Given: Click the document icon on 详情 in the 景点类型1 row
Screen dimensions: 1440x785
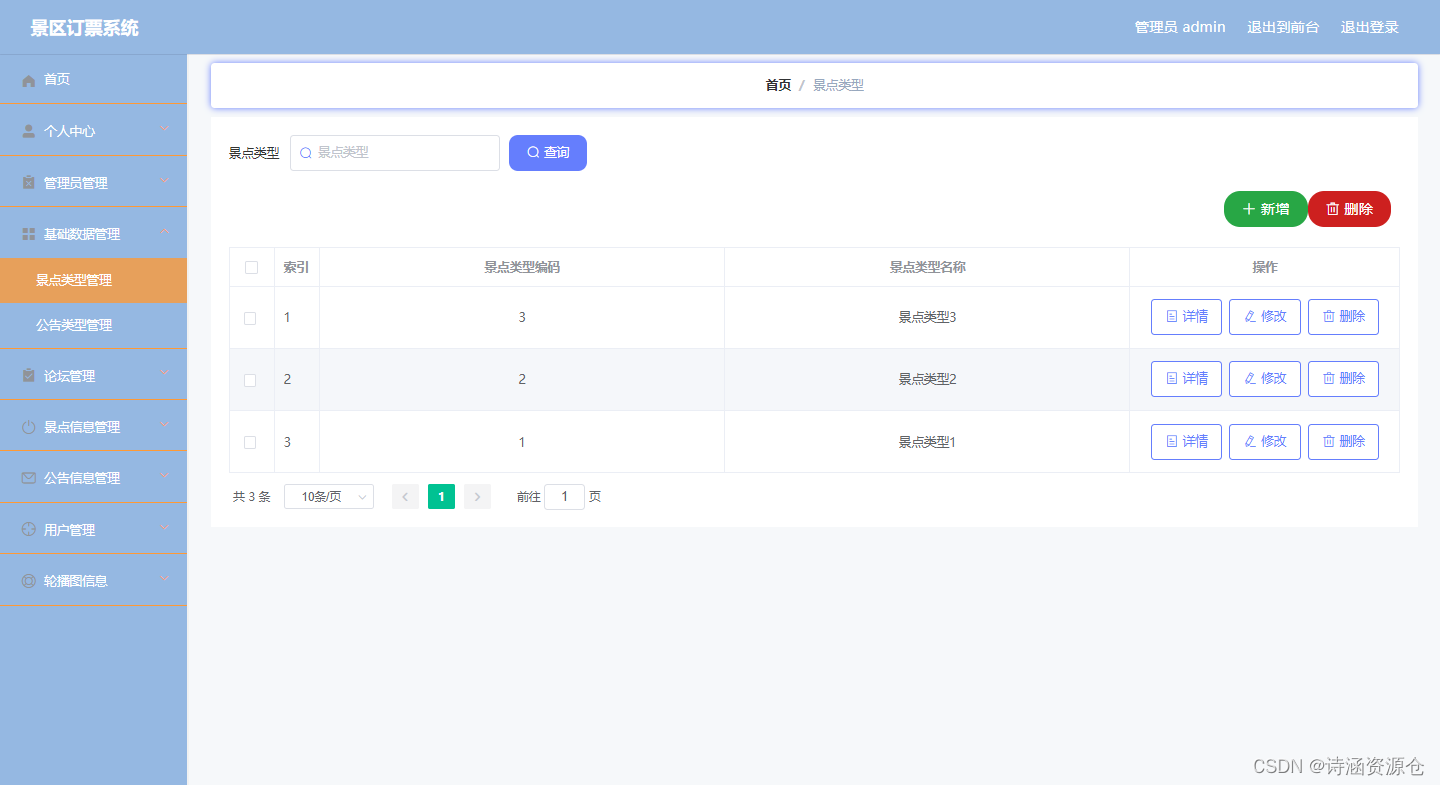Looking at the screenshot, I should click(x=1172, y=441).
